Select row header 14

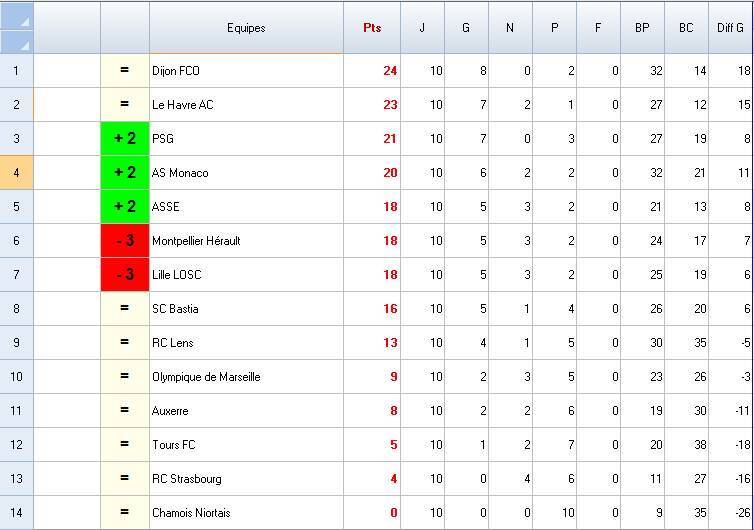click(x=16, y=513)
